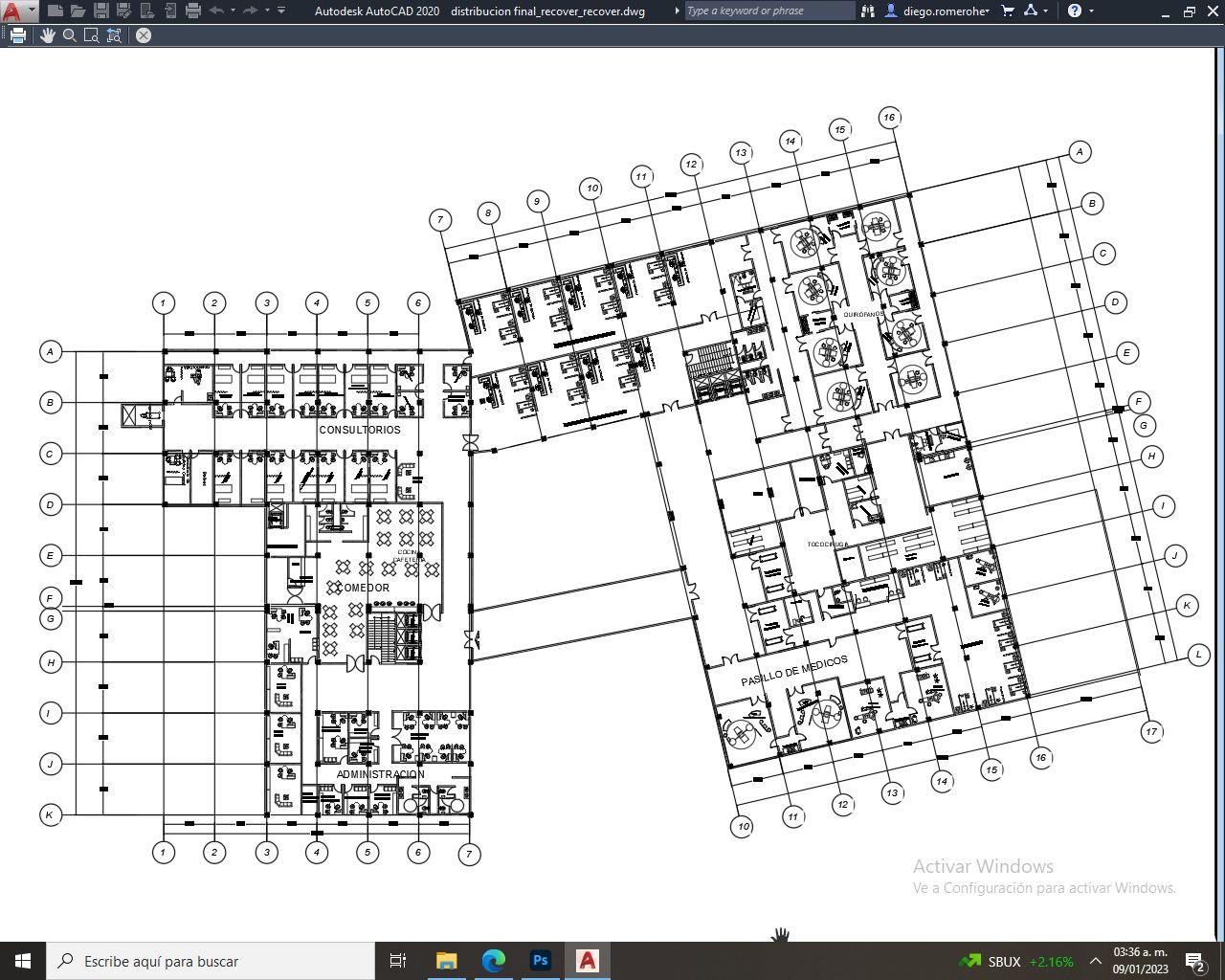Screen dimensions: 1225x980
Task: Expand the search options arrow left of search box
Action: click(678, 11)
